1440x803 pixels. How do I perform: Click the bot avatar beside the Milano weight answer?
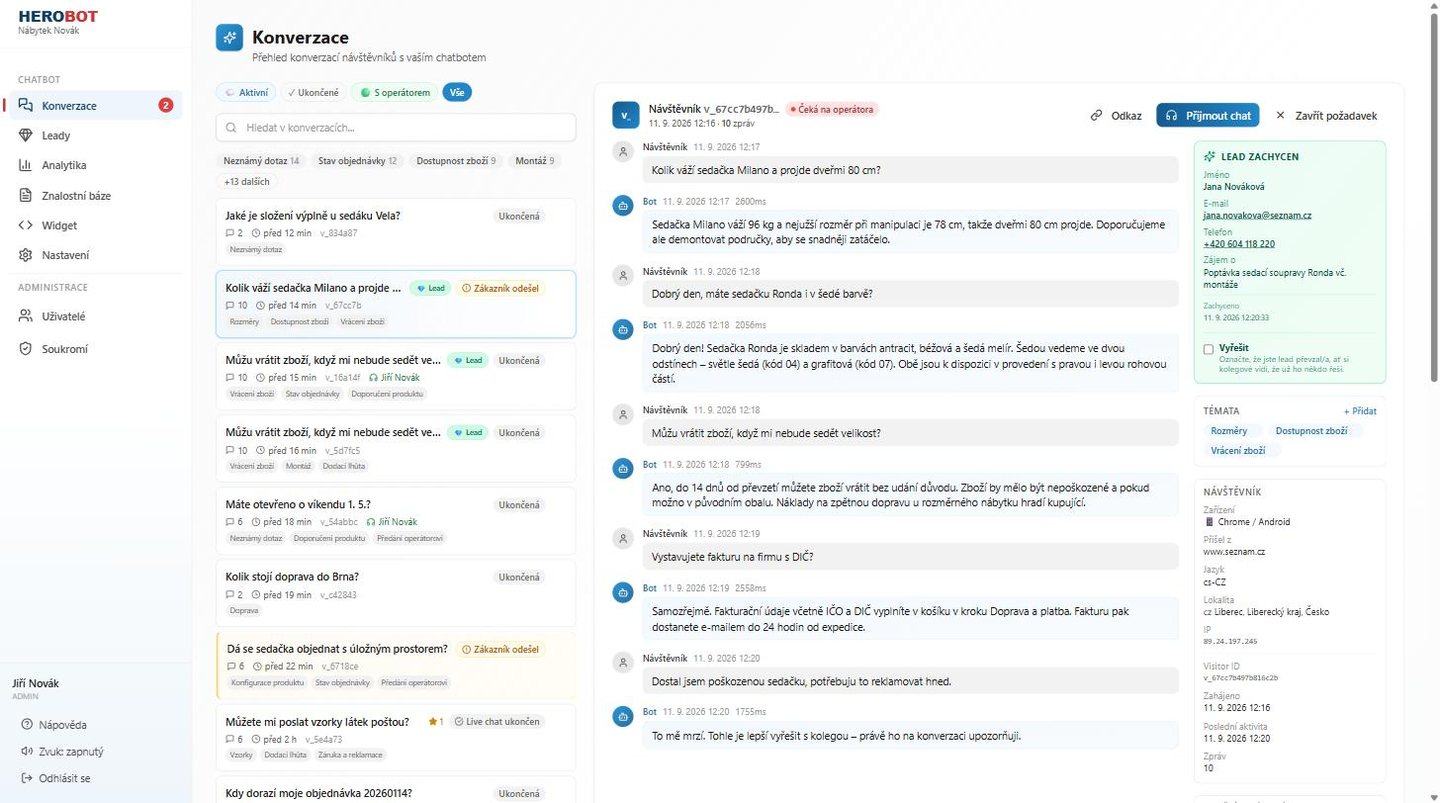tap(623, 206)
